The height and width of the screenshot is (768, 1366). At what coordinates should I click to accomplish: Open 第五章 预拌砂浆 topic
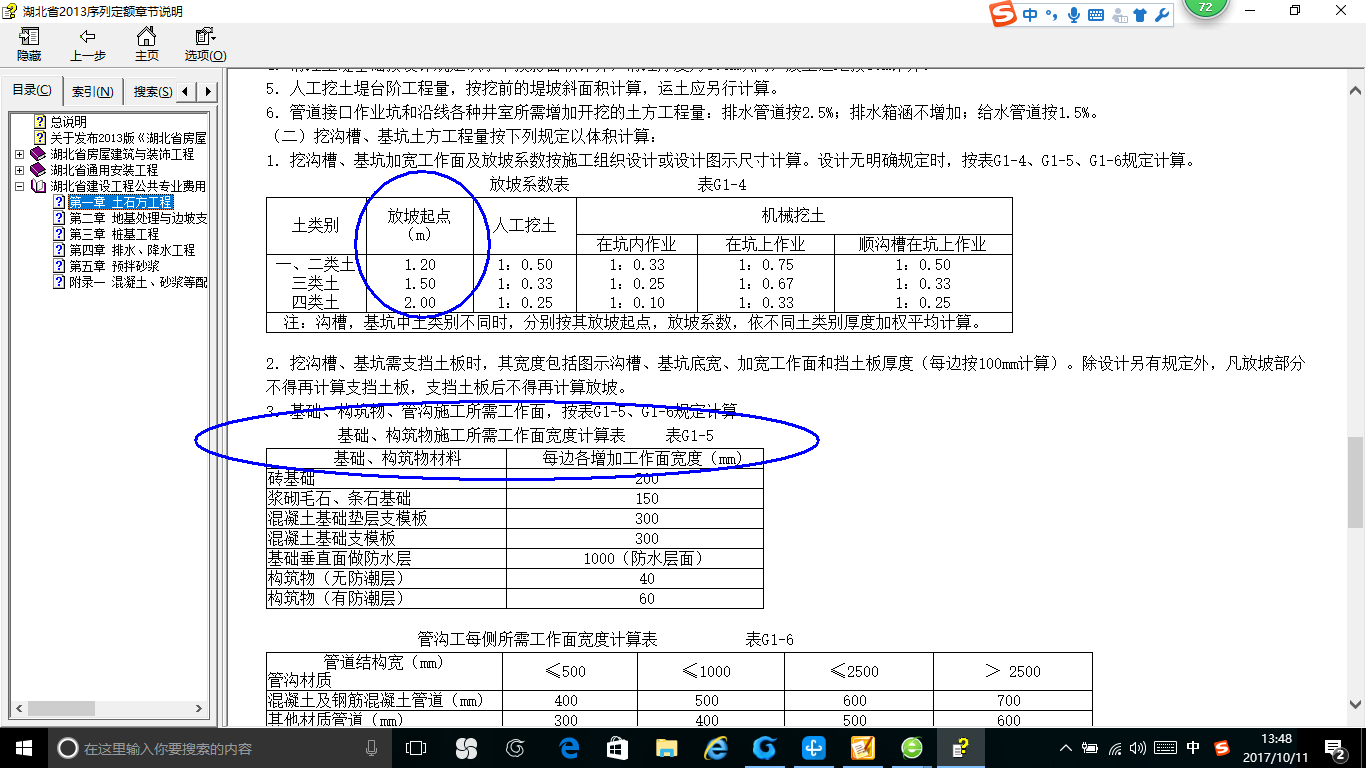[x=113, y=266]
